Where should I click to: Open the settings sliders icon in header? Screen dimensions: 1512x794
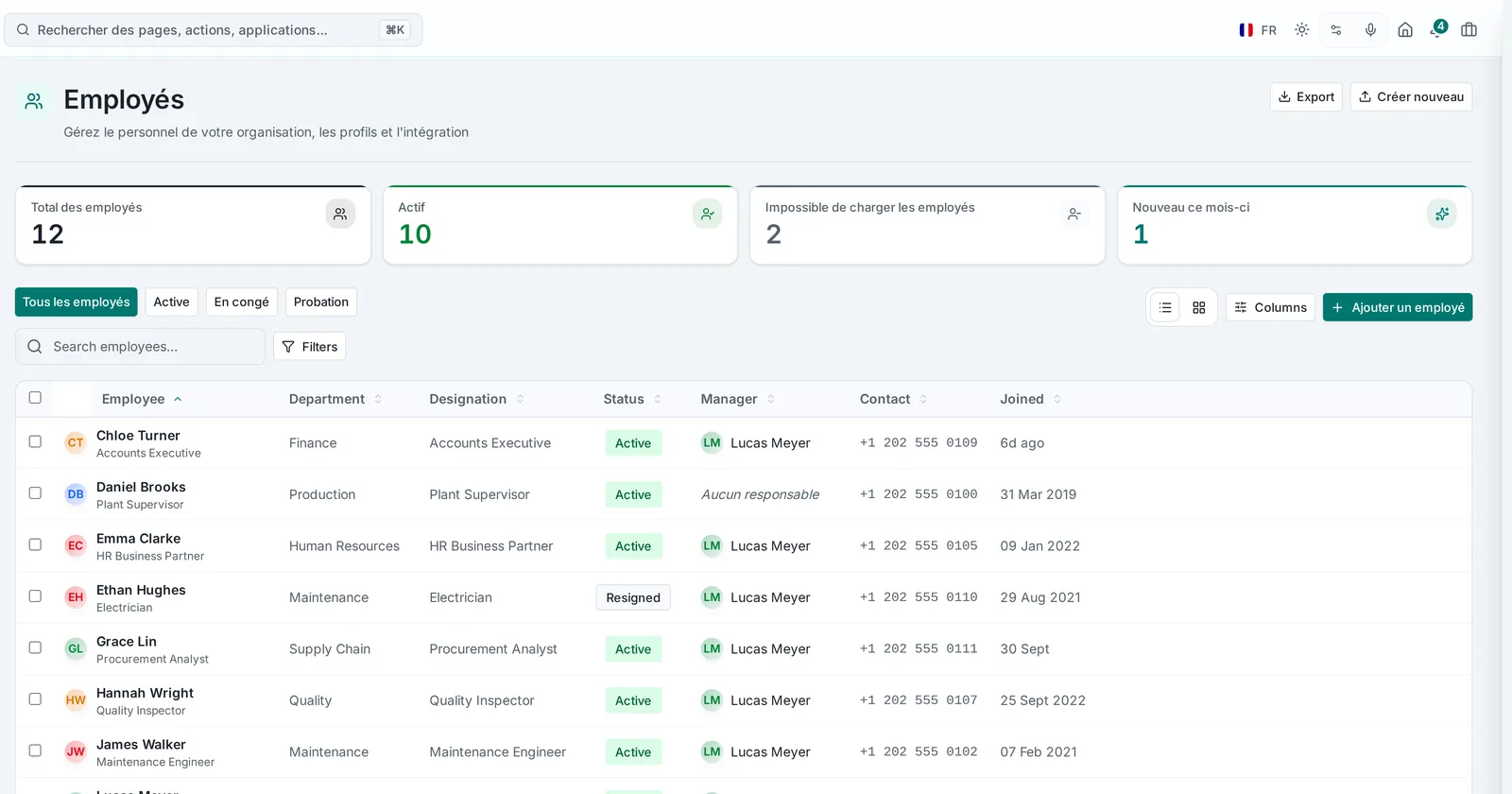(x=1336, y=30)
